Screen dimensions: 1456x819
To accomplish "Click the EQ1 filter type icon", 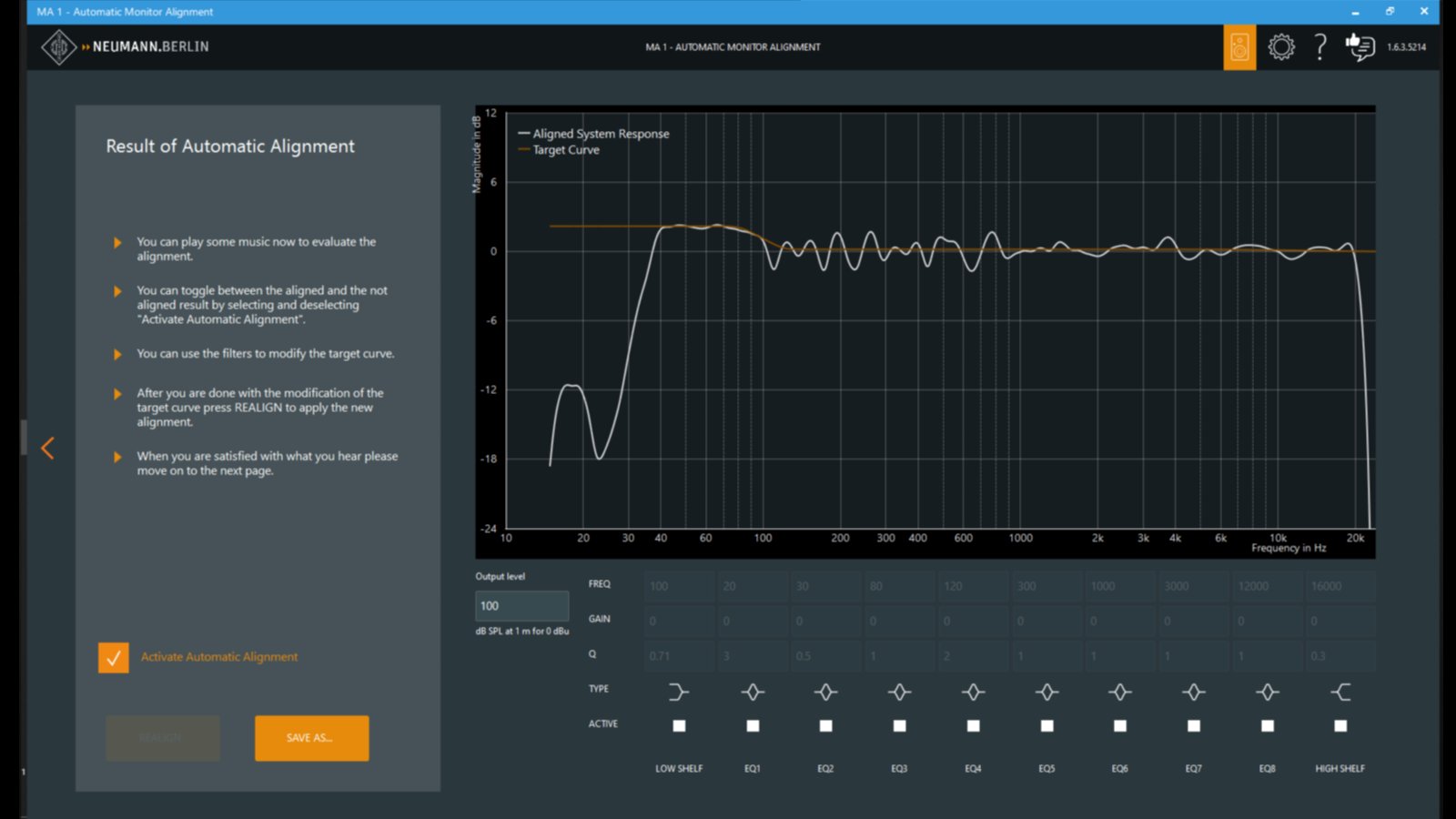I will pos(753,693).
